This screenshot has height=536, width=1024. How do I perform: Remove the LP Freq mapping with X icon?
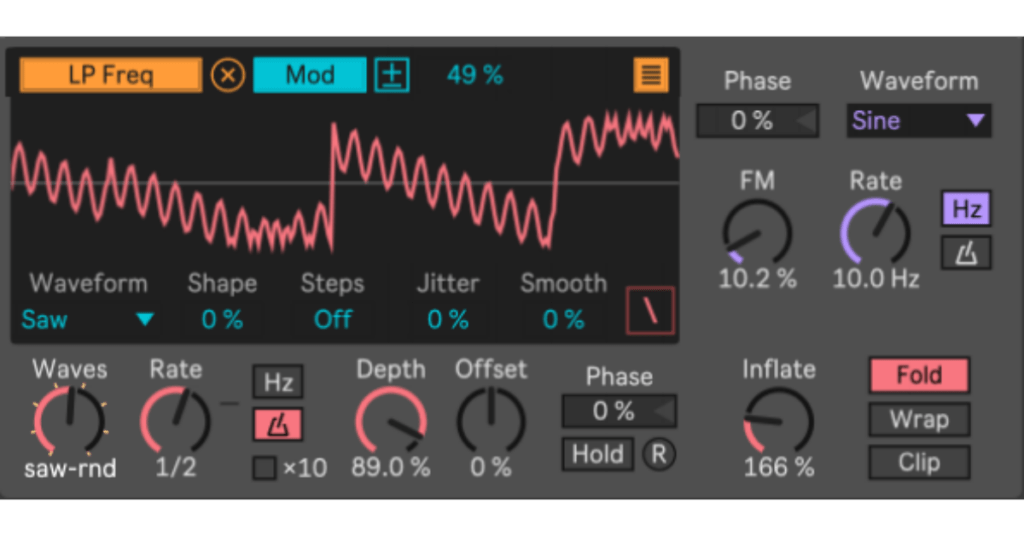pos(228,75)
